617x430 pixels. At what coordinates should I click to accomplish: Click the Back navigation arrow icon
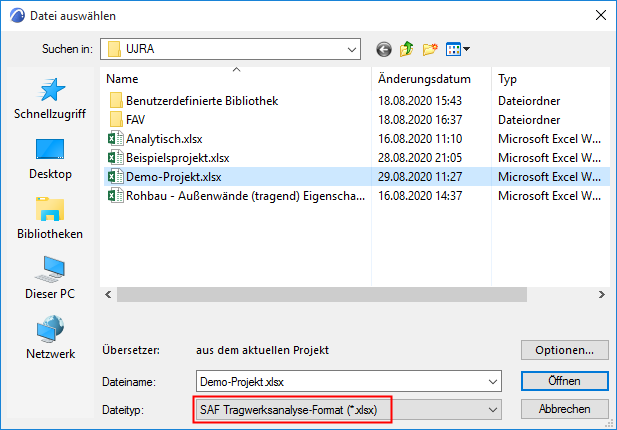point(383,48)
